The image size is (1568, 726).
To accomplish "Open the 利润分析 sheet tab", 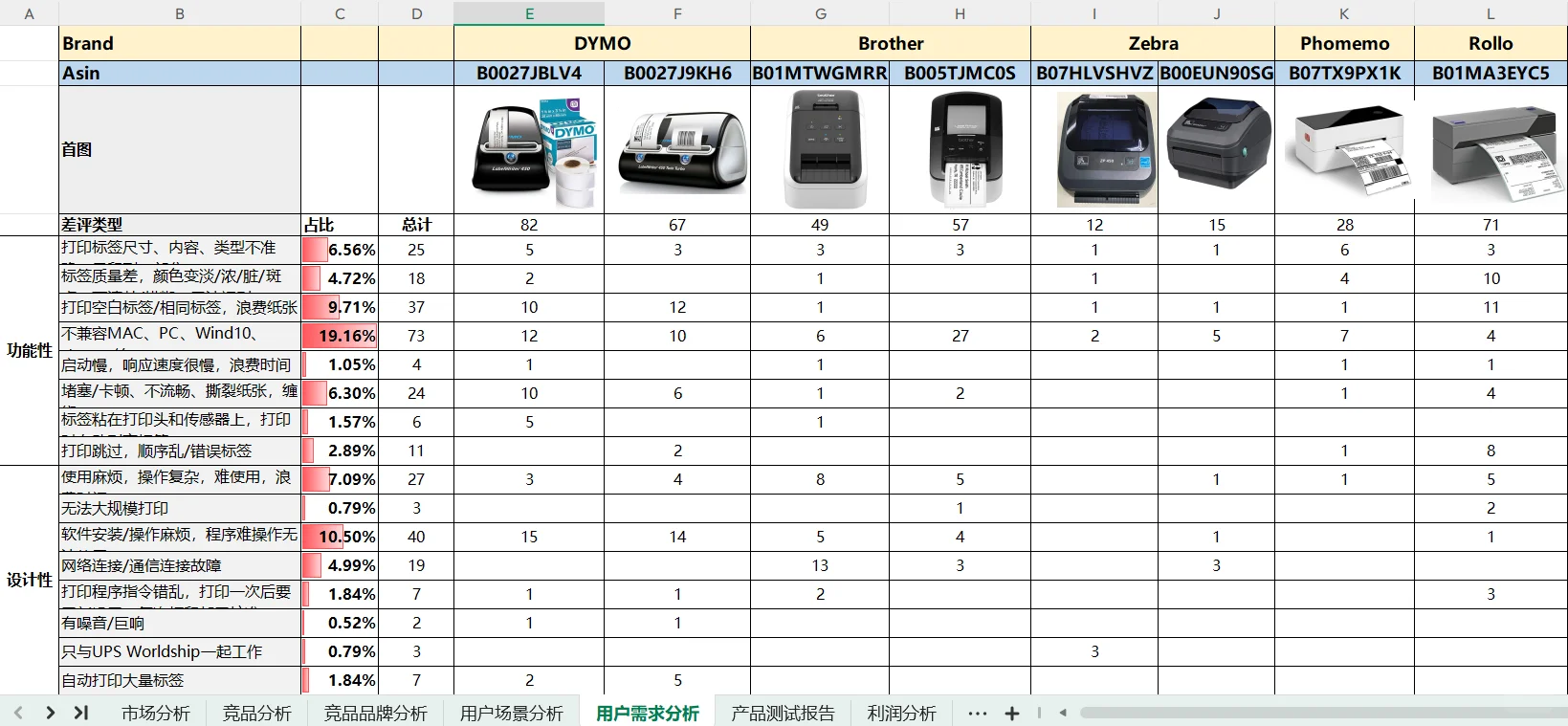I will [901, 713].
